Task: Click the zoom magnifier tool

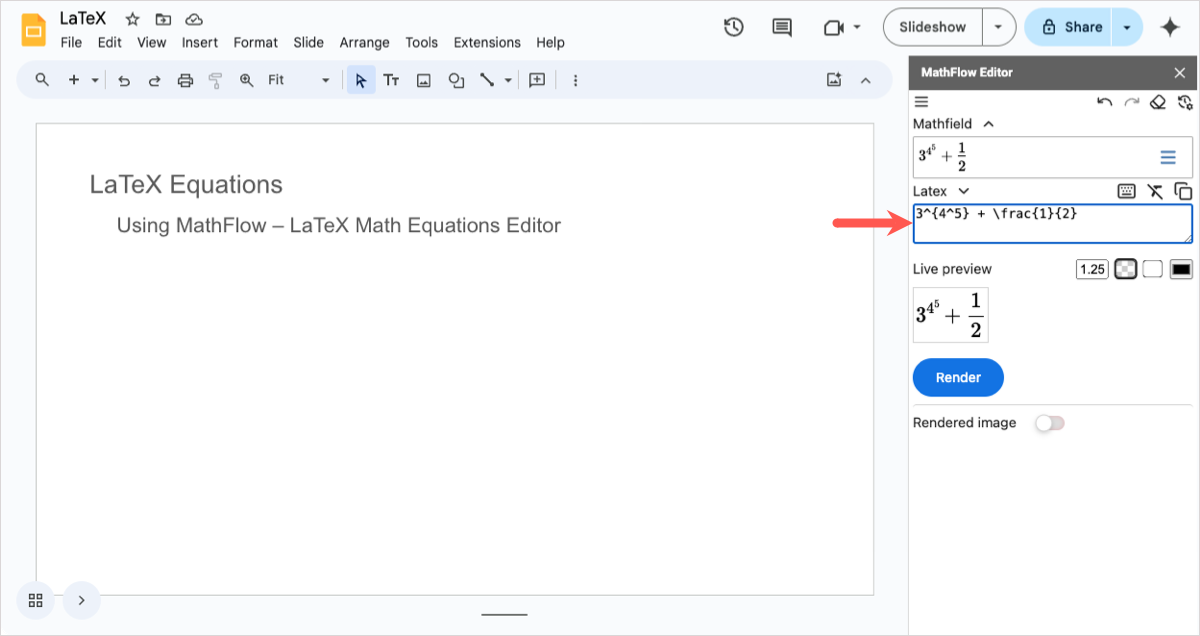Action: click(x=246, y=81)
